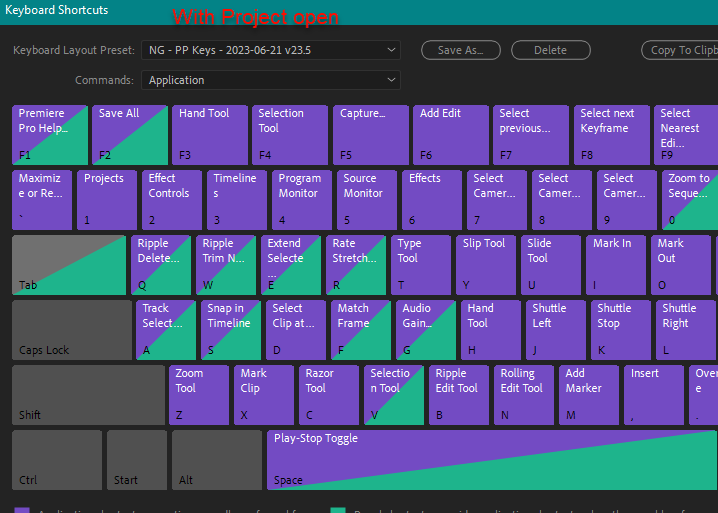The image size is (718, 513).
Task: Choose the U key Slide Tool
Action: 551,265
